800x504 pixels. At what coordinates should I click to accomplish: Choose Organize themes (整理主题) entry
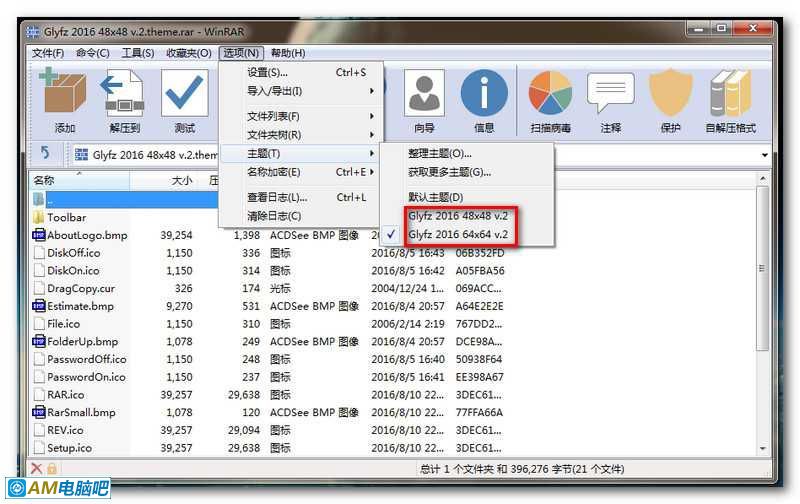(466, 154)
